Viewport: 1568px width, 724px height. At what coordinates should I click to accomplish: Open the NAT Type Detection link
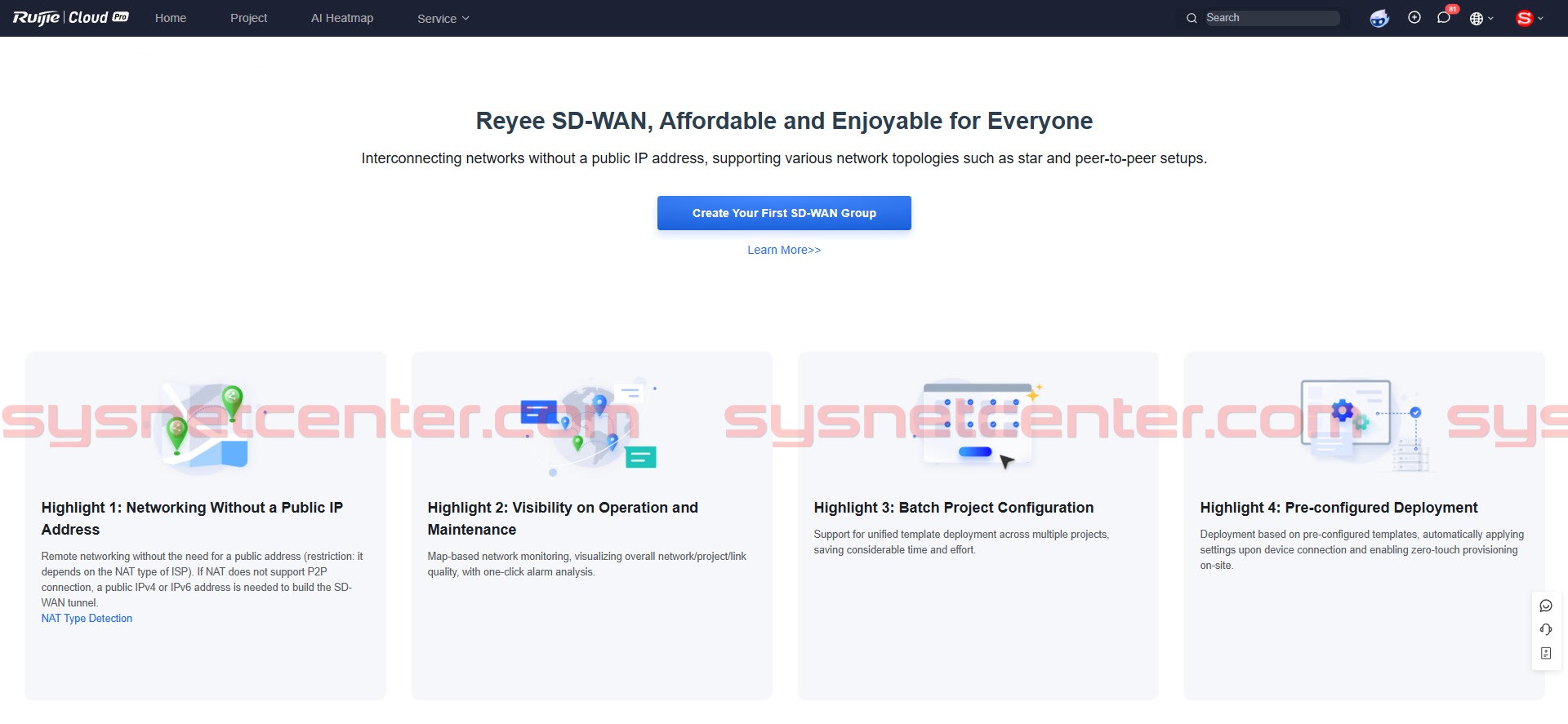[87, 619]
